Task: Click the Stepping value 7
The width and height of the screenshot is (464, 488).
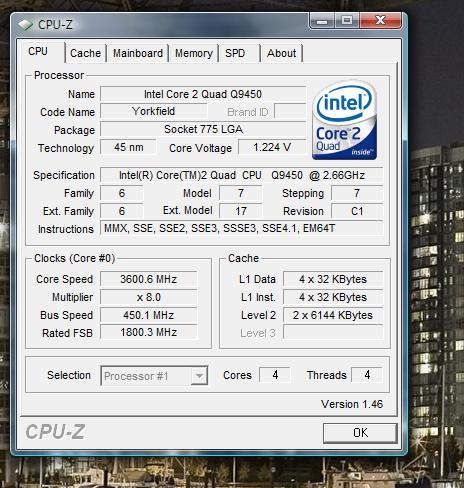Action: click(x=357, y=193)
